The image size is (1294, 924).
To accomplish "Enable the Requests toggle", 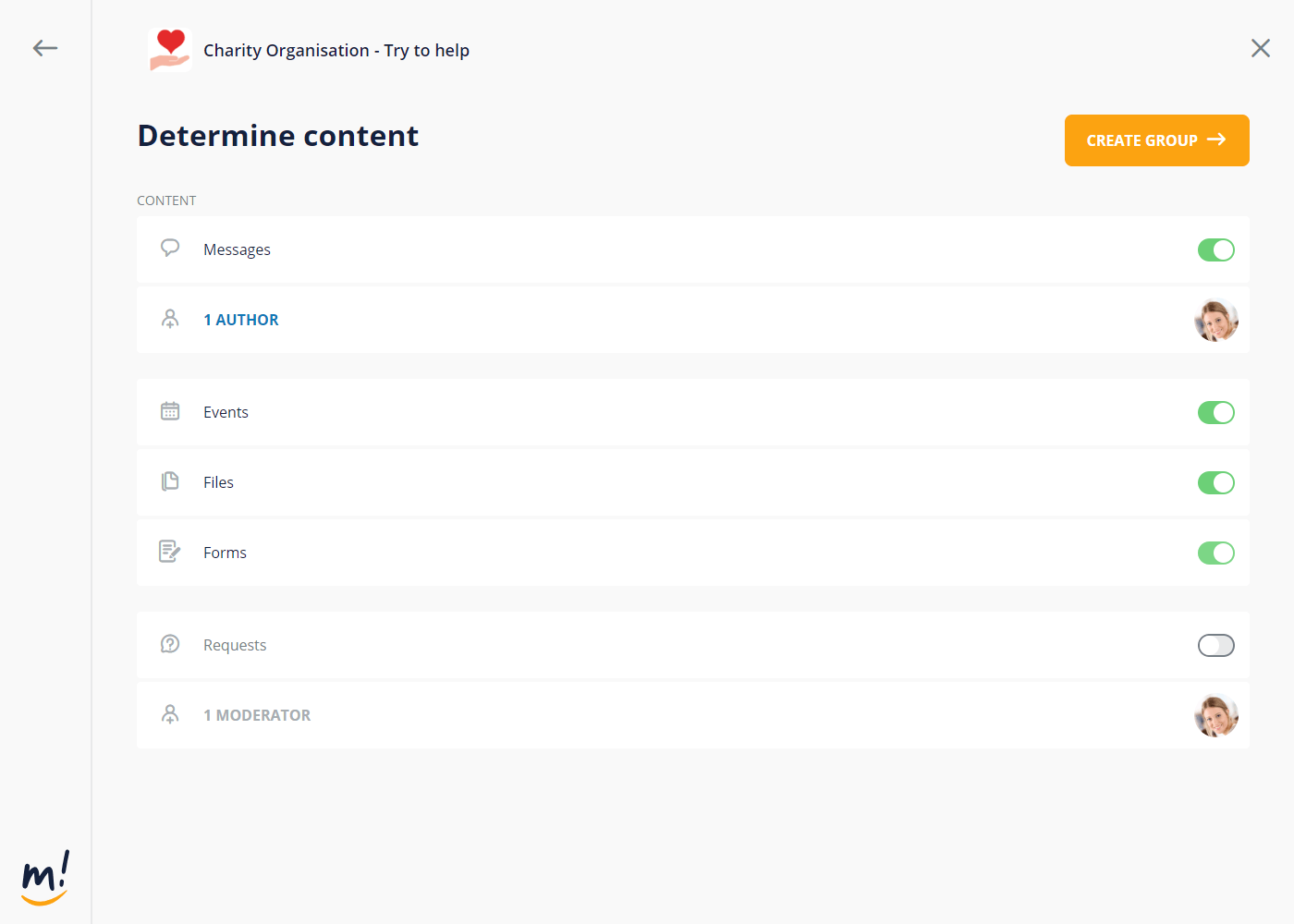I will click(x=1215, y=645).
